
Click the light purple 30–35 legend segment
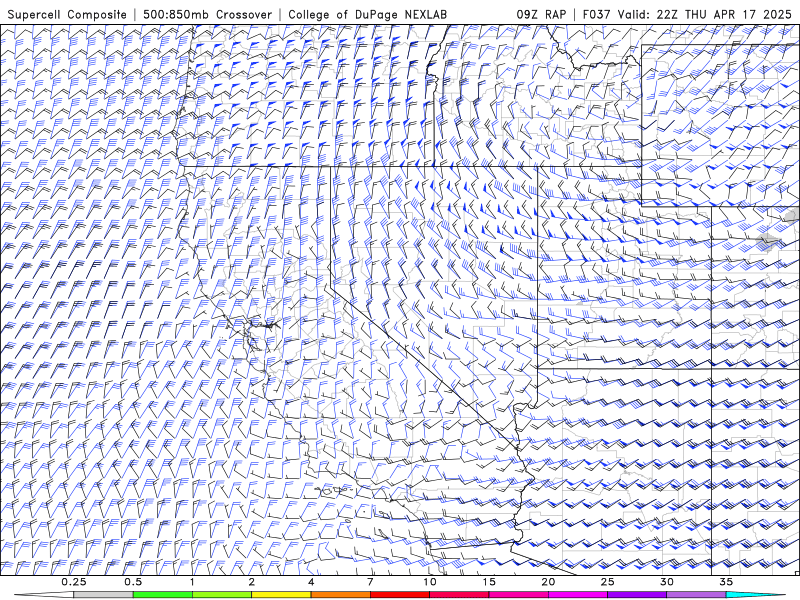pos(696,595)
